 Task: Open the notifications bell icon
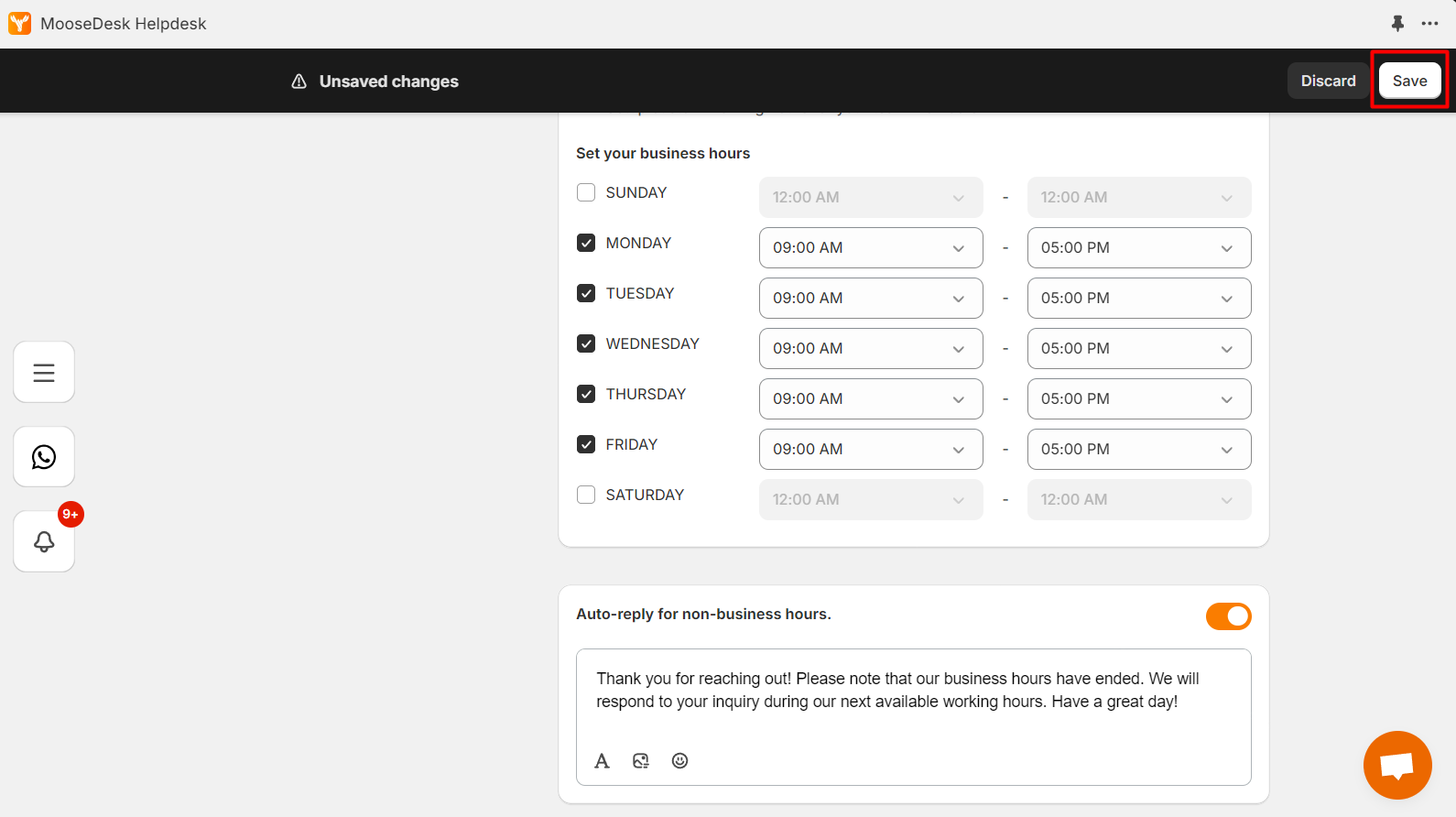point(44,541)
